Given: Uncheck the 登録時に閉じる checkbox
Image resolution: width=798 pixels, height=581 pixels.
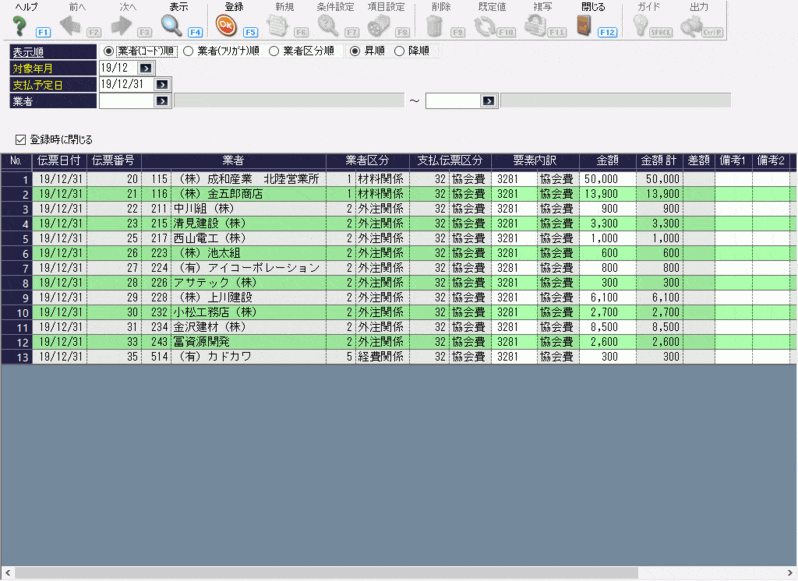Looking at the screenshot, I should pyautogui.click(x=20, y=139).
